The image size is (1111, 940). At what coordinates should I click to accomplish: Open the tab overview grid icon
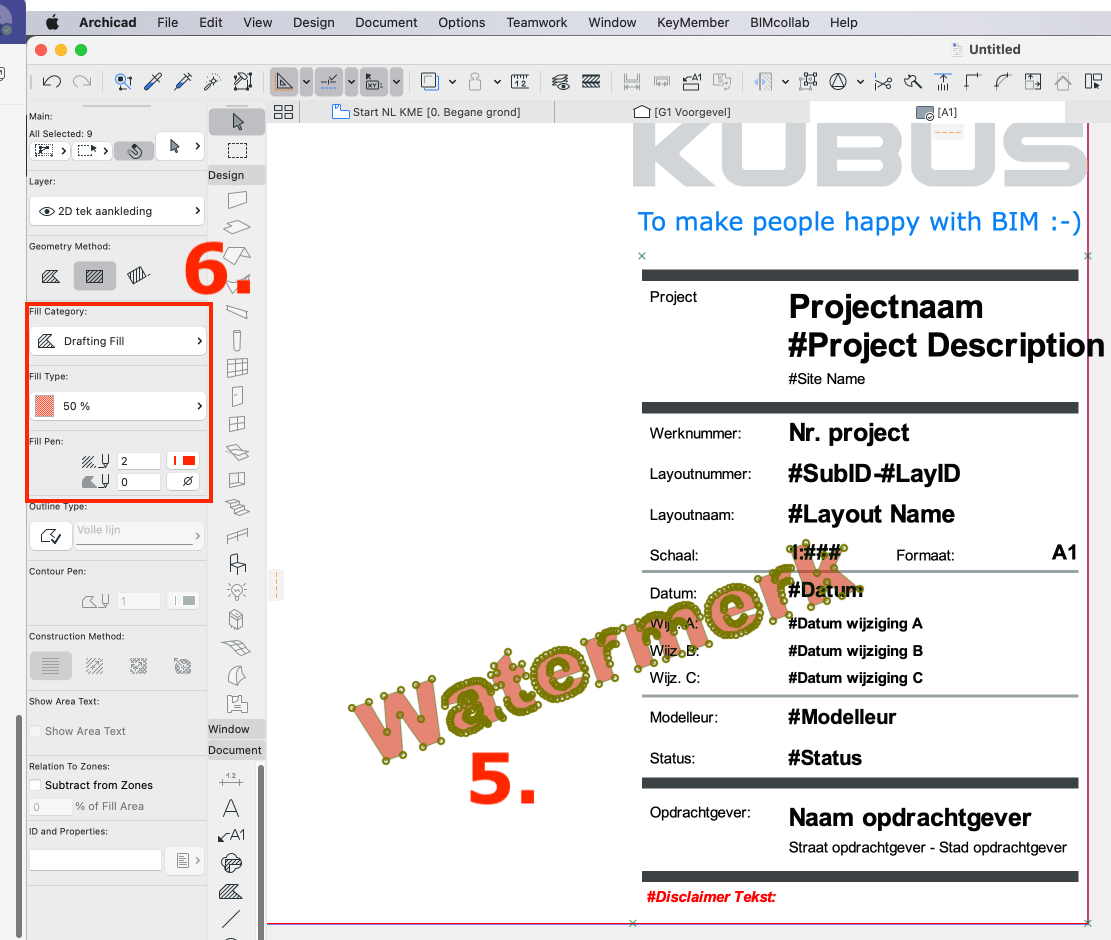[283, 112]
